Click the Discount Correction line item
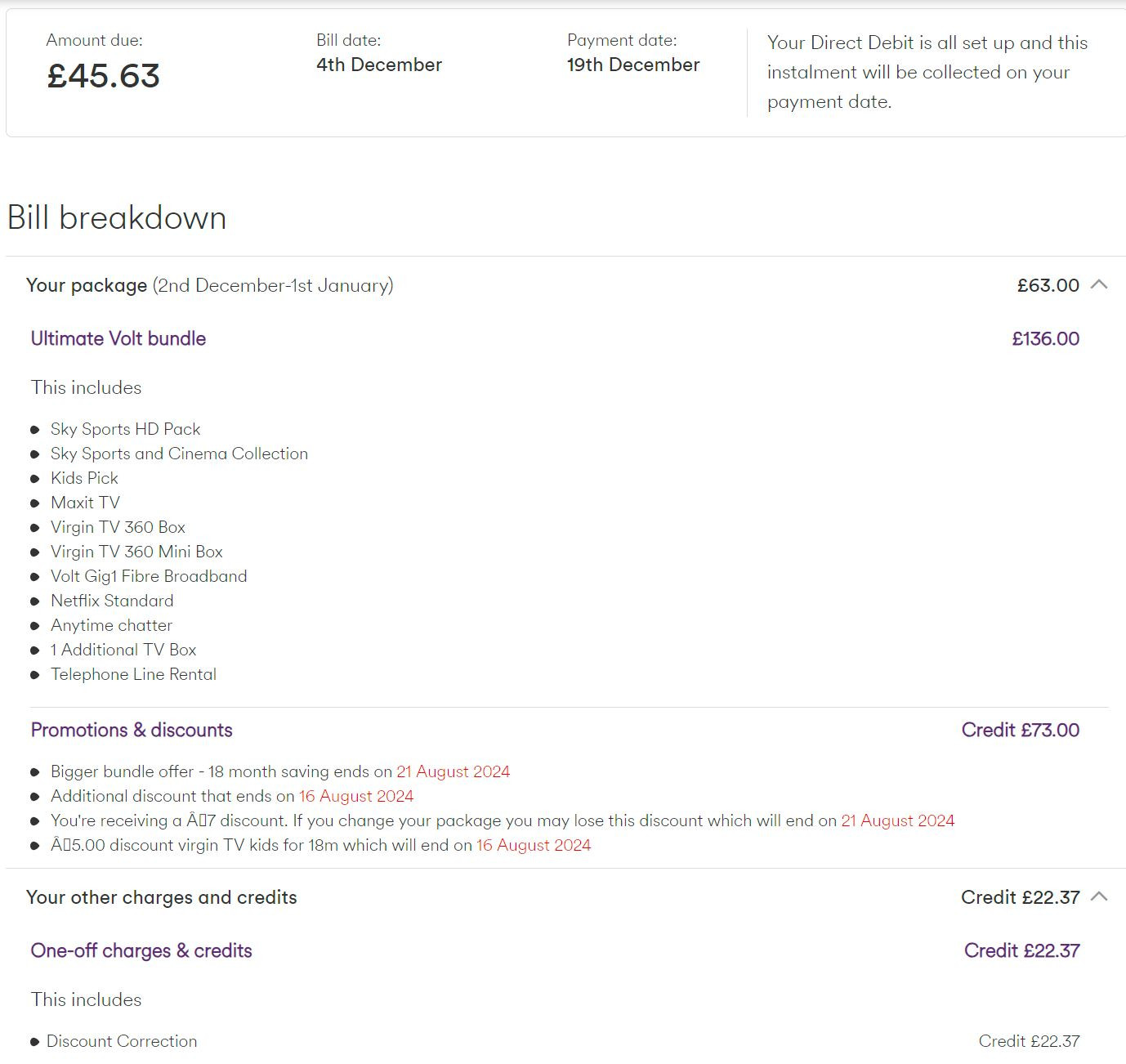1126x1064 pixels. click(x=122, y=1041)
